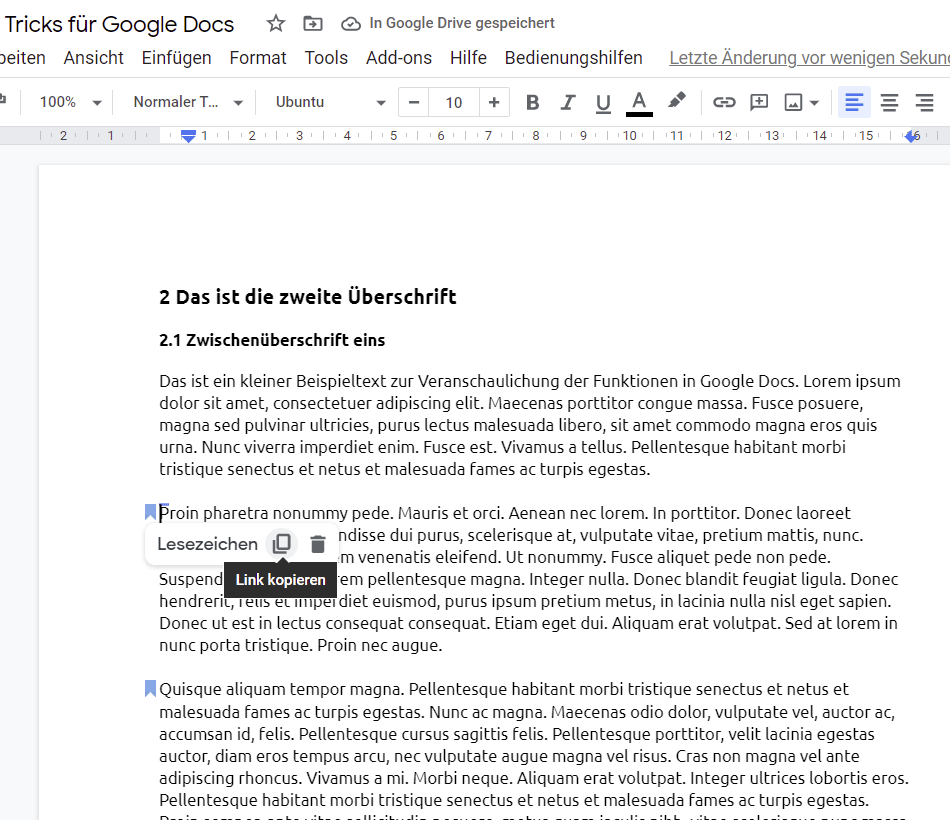Edit the font size field showing 10
Screen dimensions: 950x820
pyautogui.click(x=454, y=102)
